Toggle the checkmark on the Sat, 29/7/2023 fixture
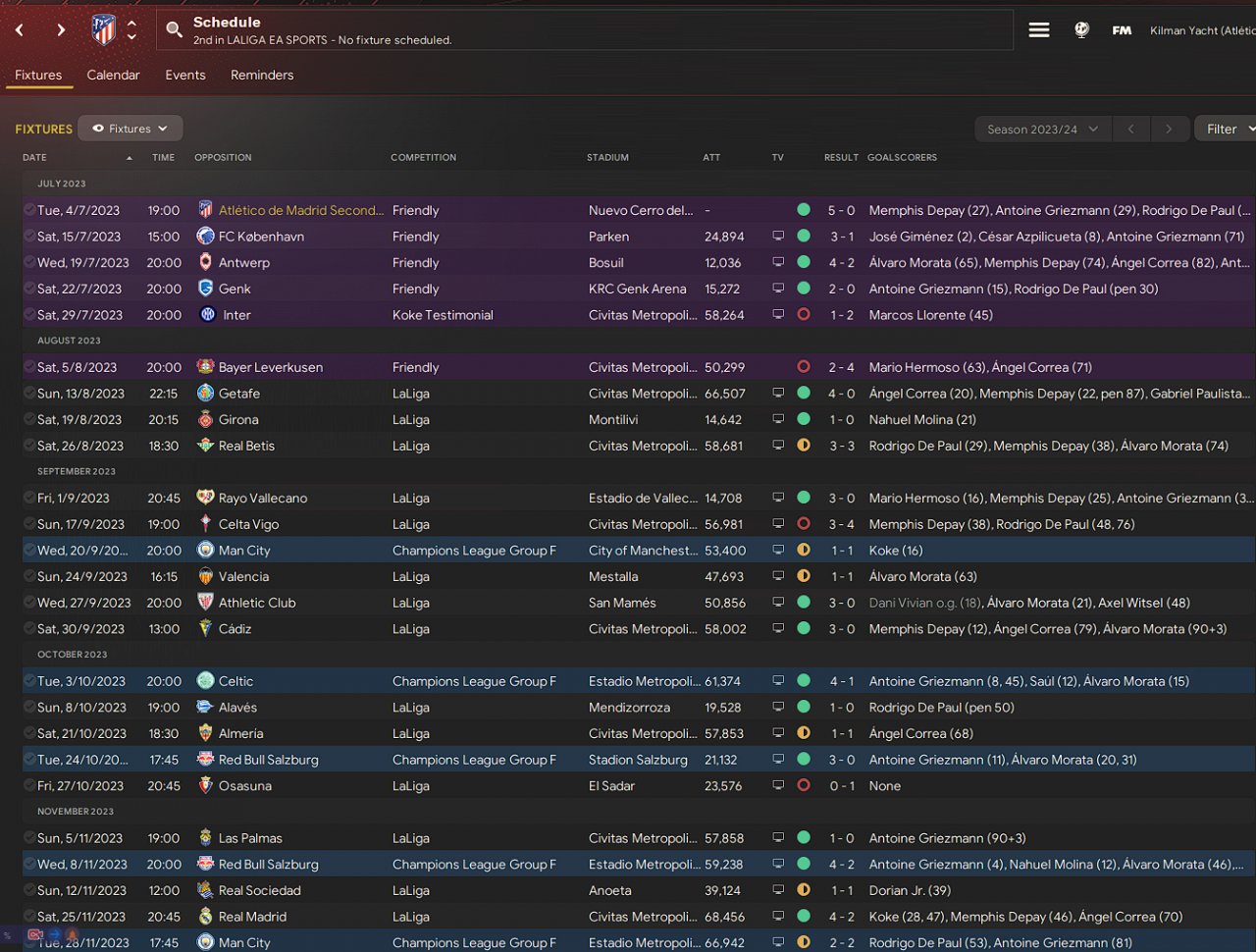 (29, 315)
